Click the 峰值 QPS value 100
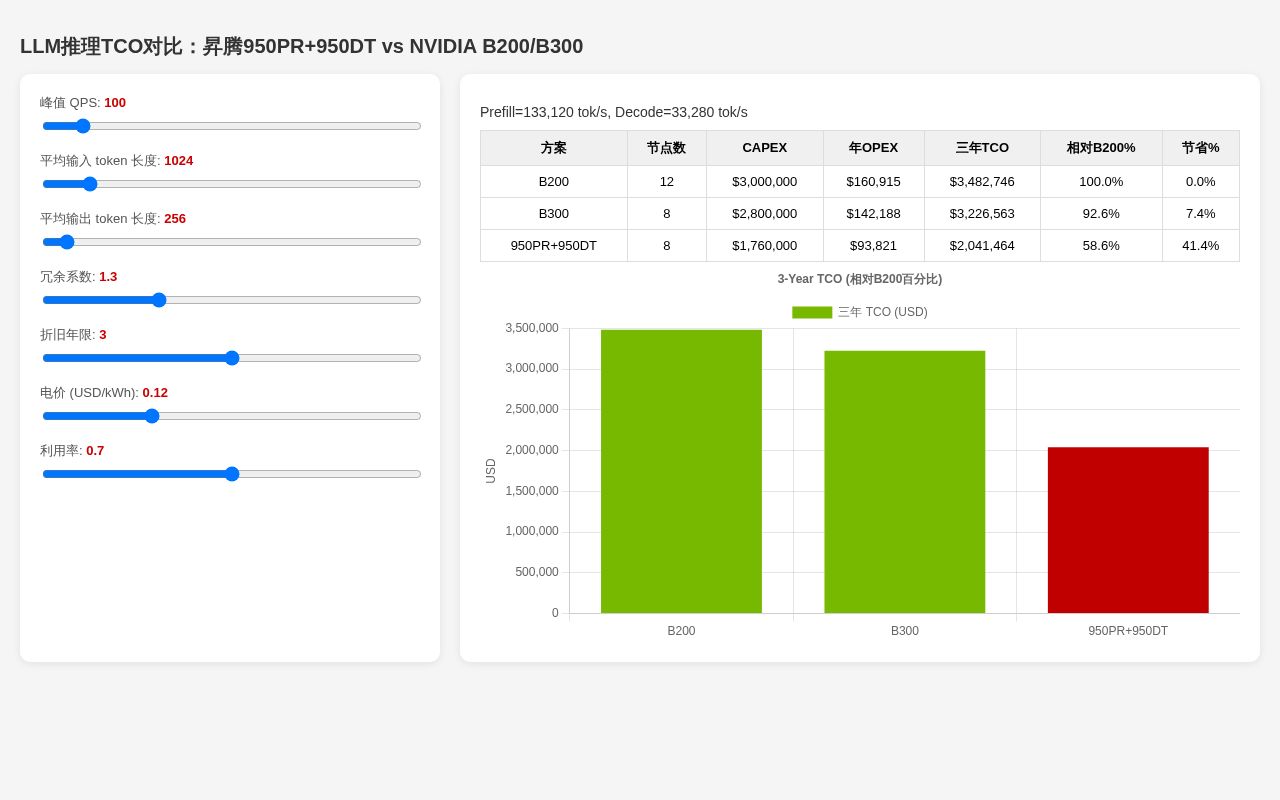 click(x=115, y=102)
